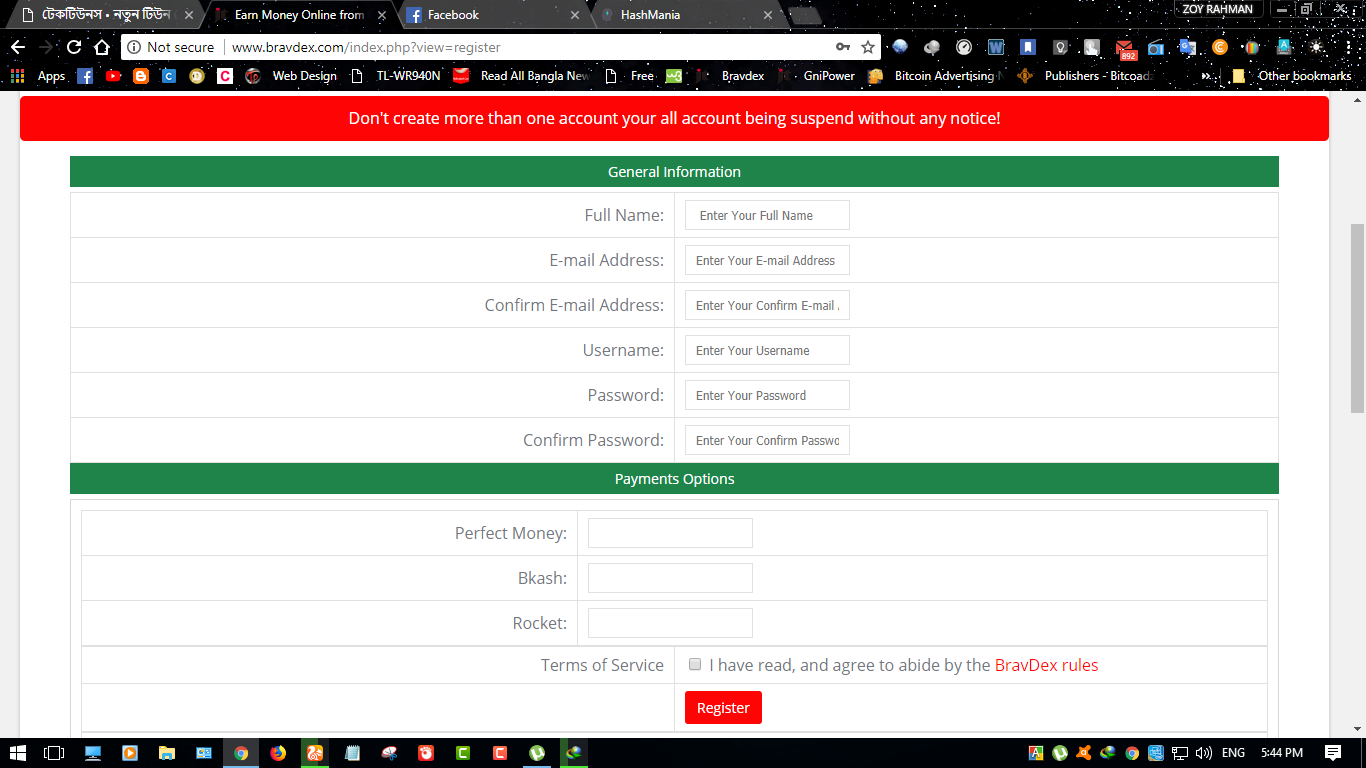Image resolution: width=1366 pixels, height=768 pixels.
Task: Focus the Password input field
Action: (x=767, y=395)
